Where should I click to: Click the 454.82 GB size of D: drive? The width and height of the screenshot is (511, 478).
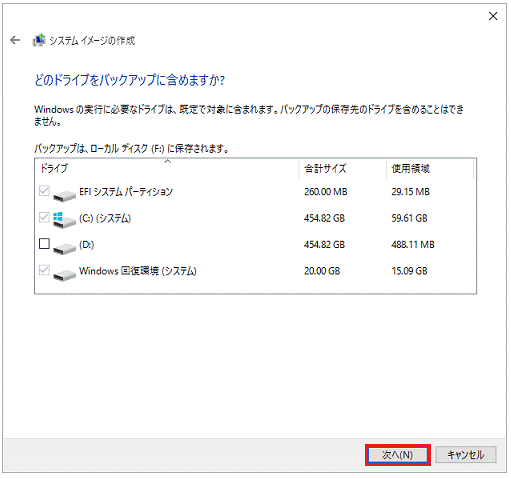pos(324,245)
